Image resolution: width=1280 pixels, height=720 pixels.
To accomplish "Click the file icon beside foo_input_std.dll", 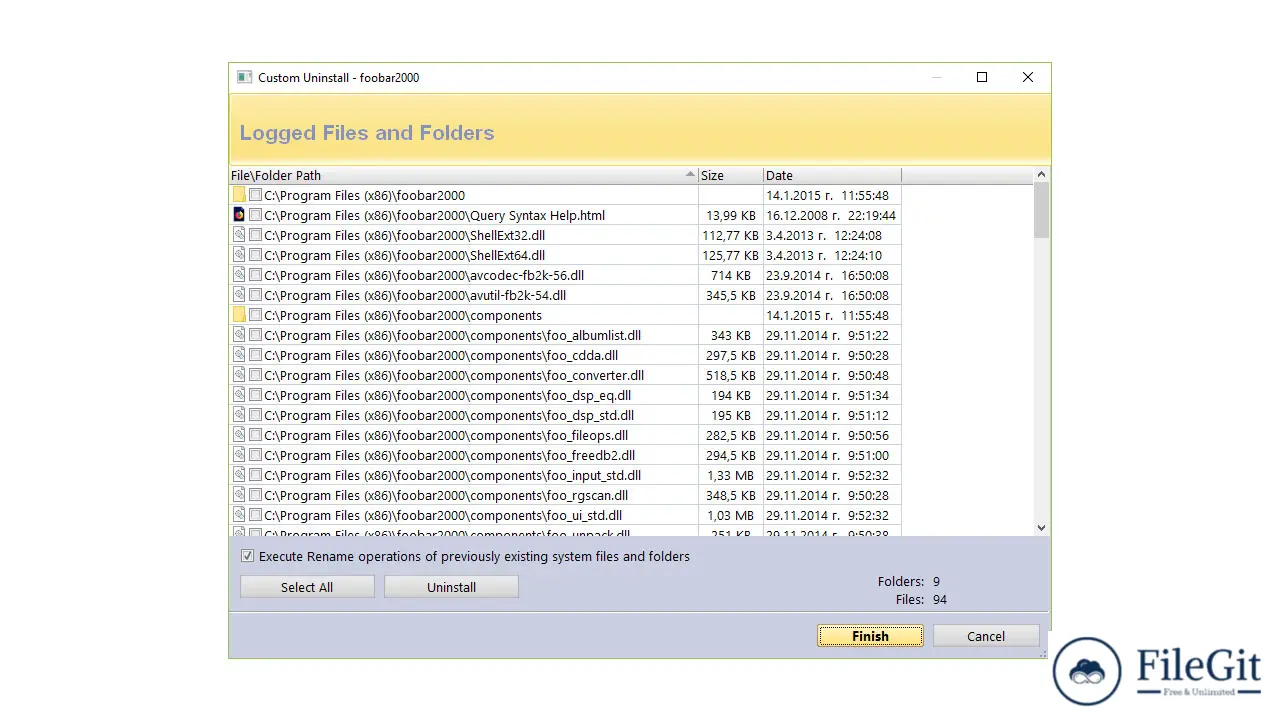I will tap(239, 475).
